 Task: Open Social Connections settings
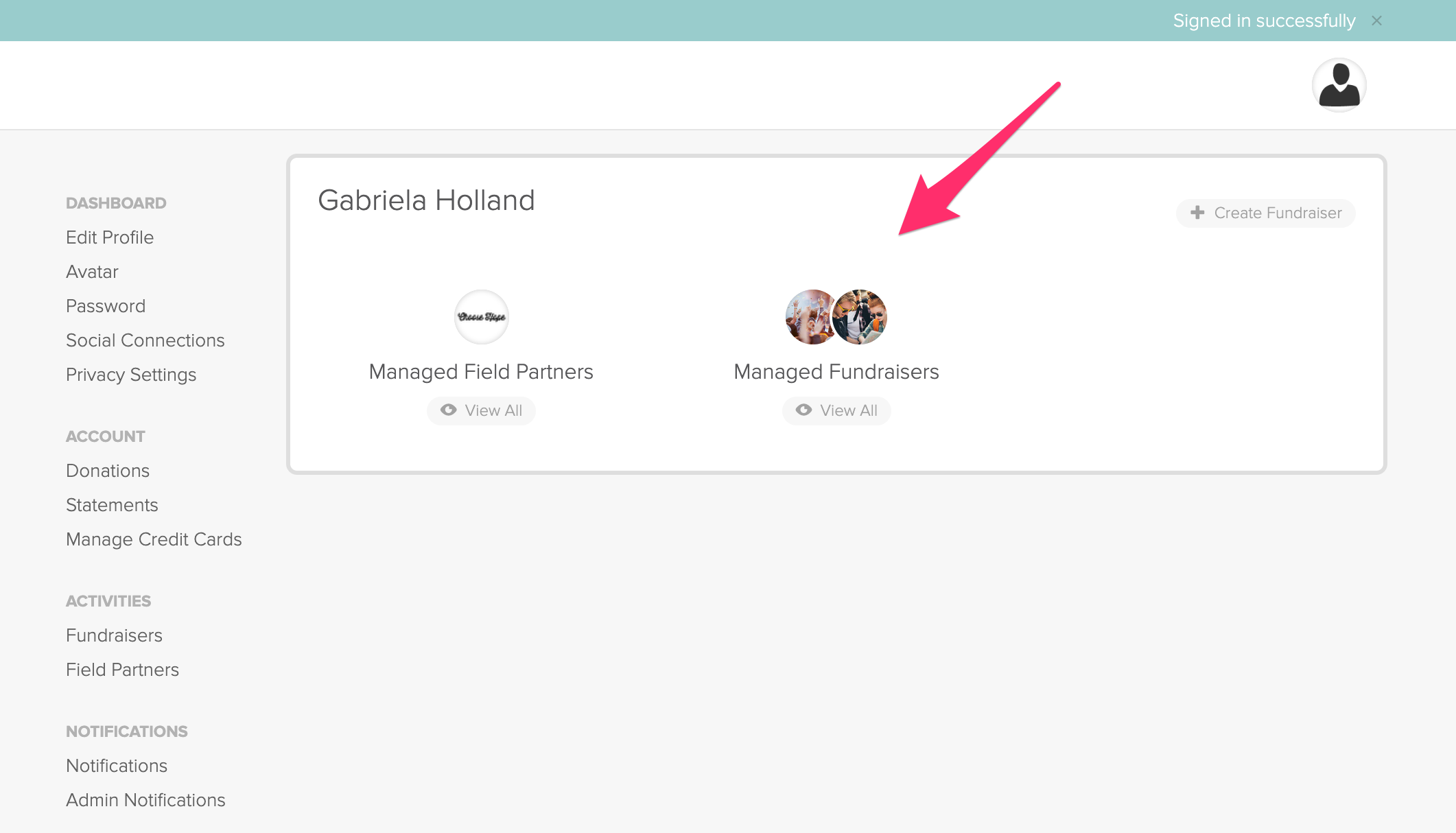[x=145, y=340]
